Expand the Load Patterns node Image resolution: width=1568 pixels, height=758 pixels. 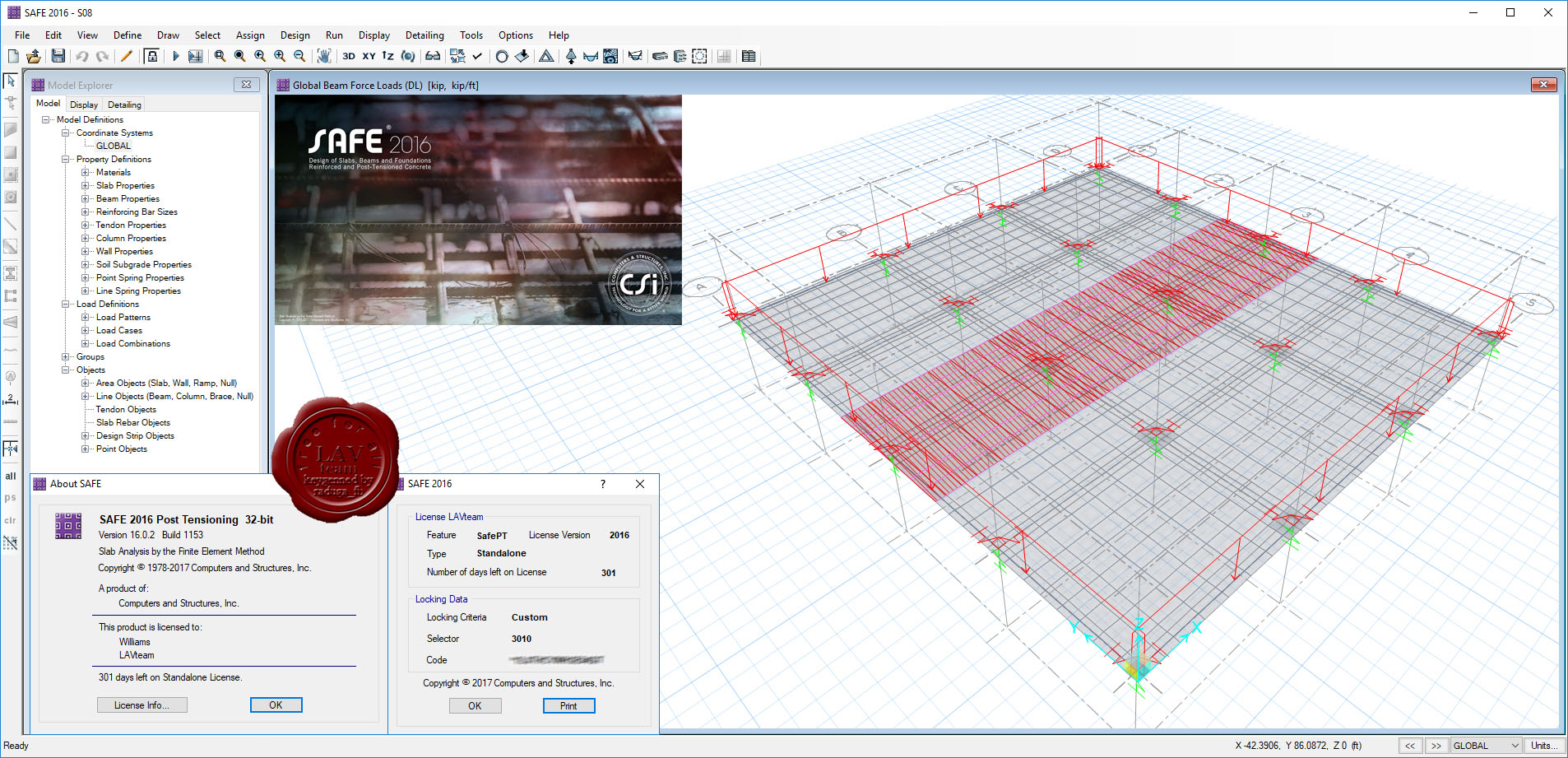[x=86, y=317]
